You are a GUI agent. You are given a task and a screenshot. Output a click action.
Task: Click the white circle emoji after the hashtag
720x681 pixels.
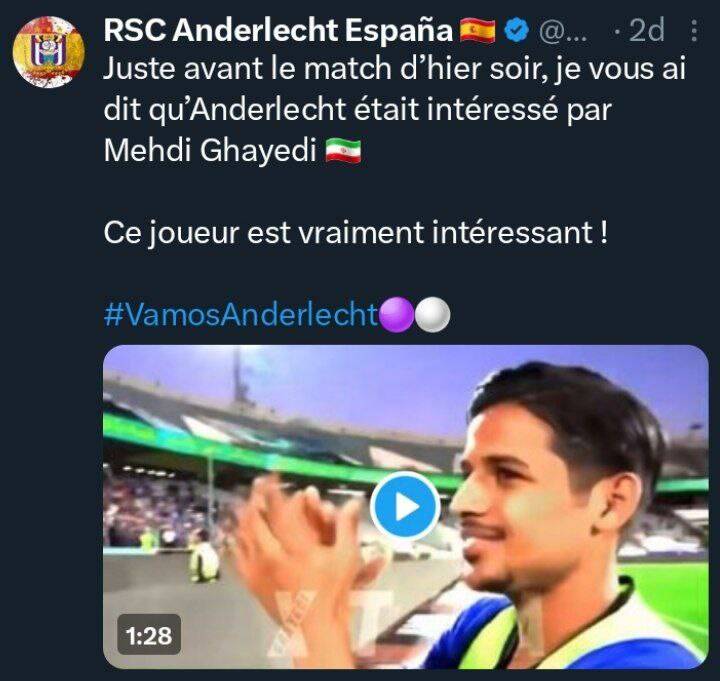(433, 315)
